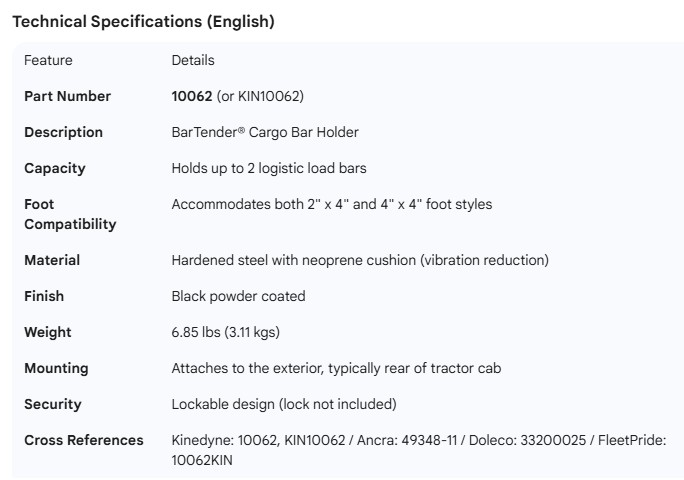This screenshot has width=684, height=480.
Task: Click the Finish row label
Action: pyautogui.click(x=44, y=296)
